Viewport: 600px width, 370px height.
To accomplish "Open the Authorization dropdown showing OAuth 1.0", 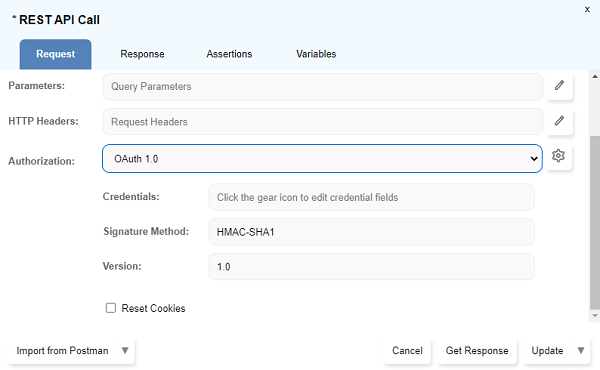I will (x=322, y=158).
